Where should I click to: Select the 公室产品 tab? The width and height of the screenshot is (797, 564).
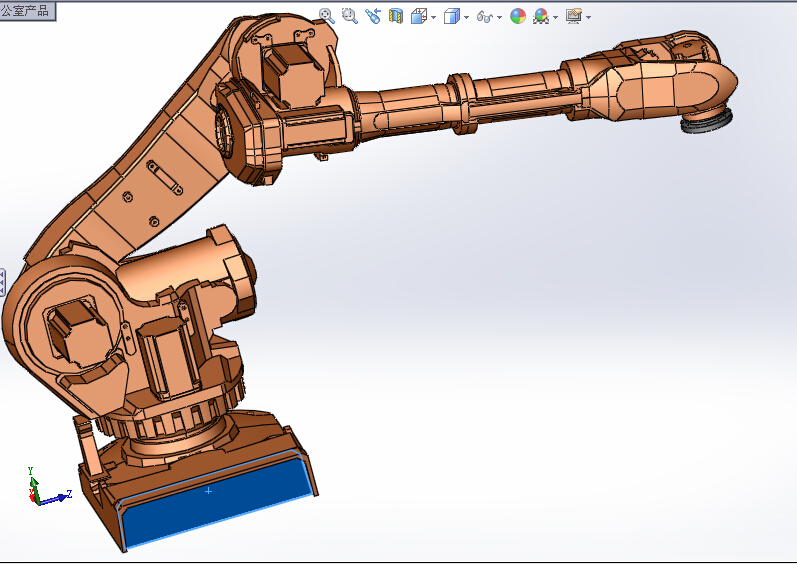pos(27,10)
